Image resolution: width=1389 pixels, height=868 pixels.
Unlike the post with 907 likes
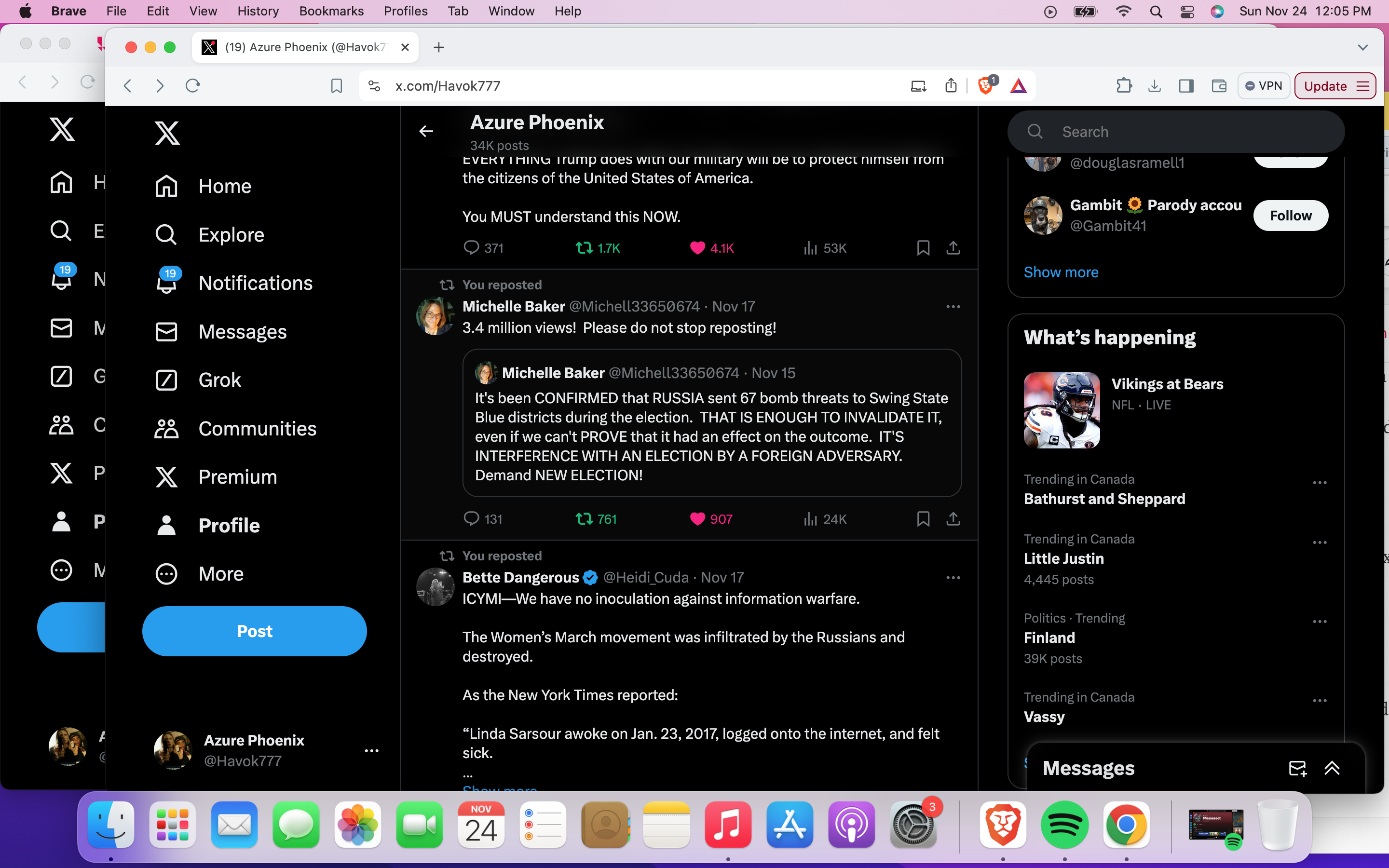point(711,519)
